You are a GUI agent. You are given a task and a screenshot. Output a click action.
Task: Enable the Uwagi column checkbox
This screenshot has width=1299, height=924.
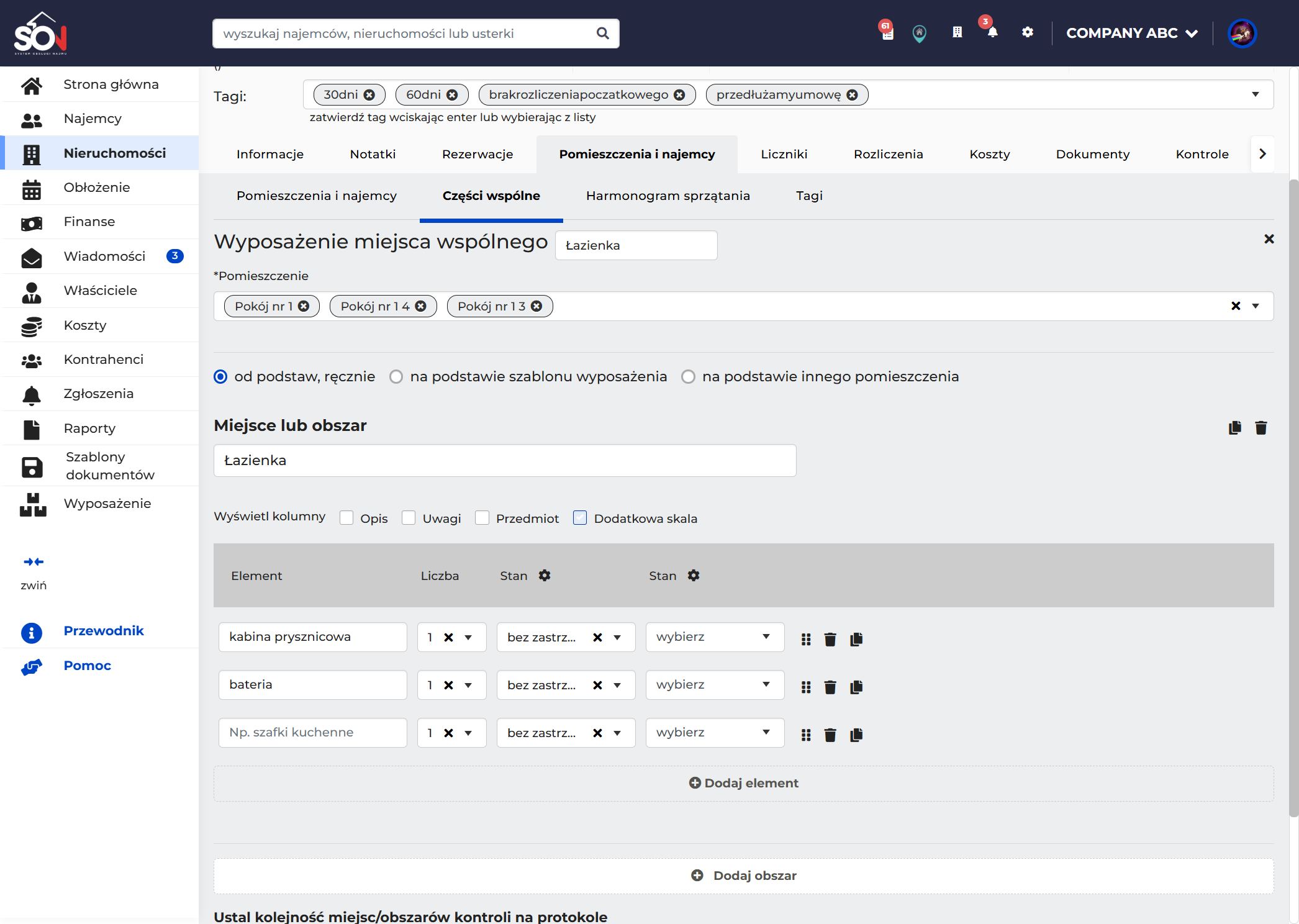[409, 518]
